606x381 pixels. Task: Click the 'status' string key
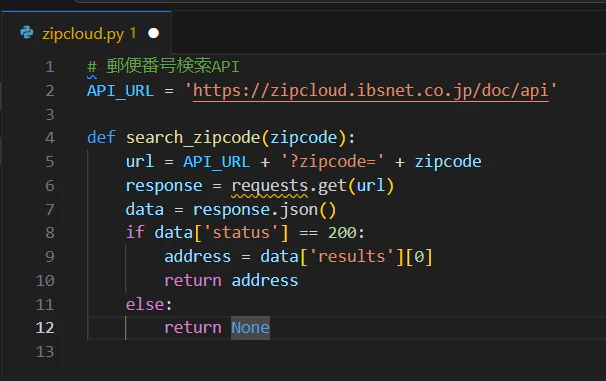pos(241,233)
